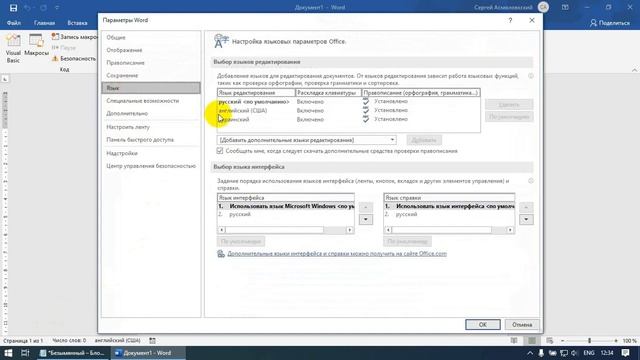Click the help question mark in dialog
Image resolution: width=640 pixels, height=360 pixels.
click(x=510, y=20)
